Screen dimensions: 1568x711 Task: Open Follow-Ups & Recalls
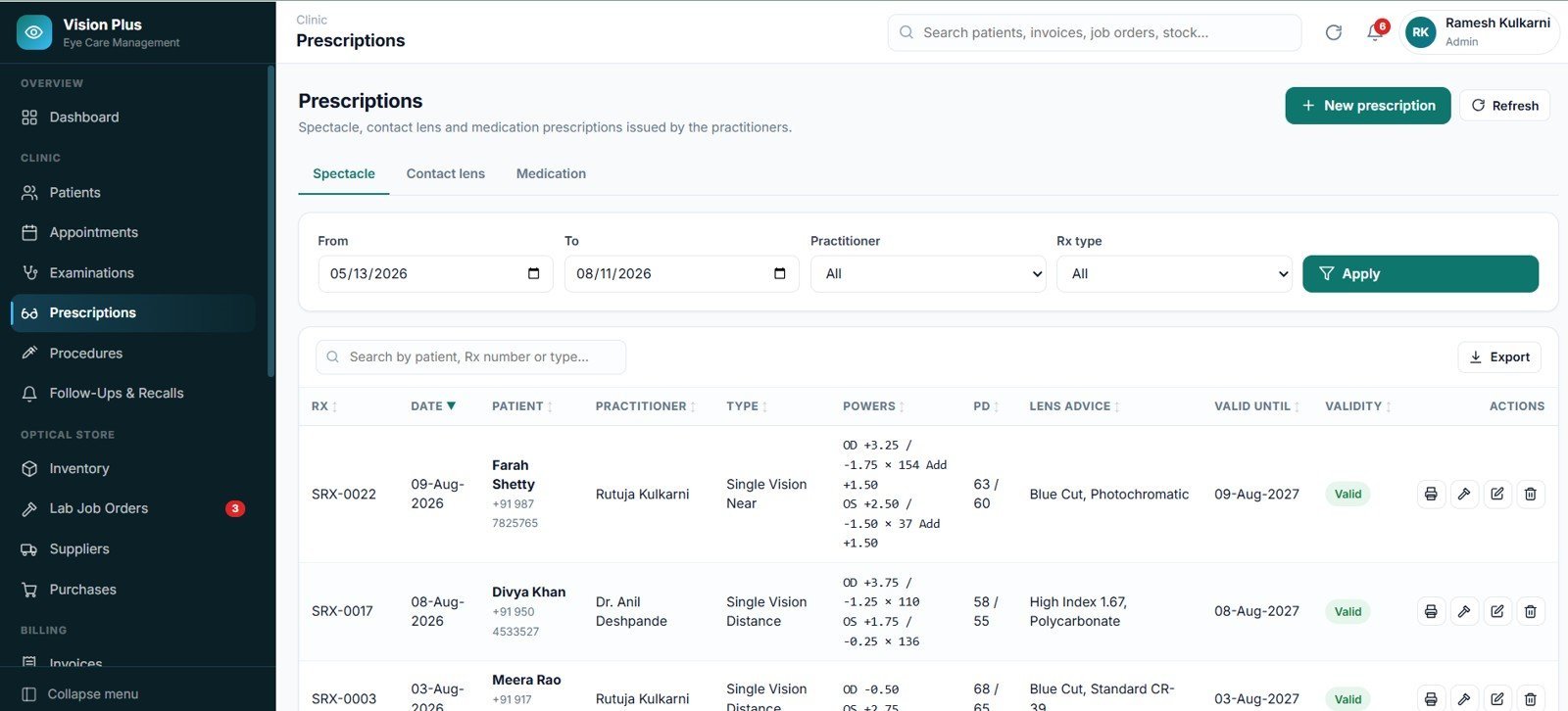pos(132,394)
